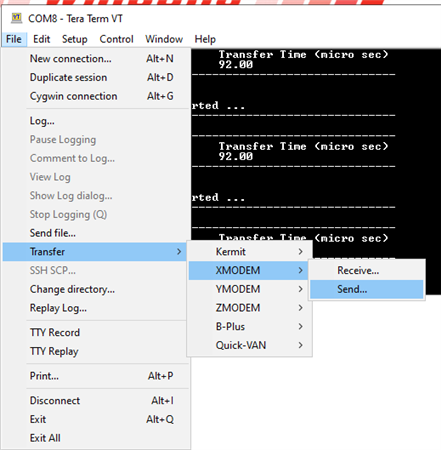Choose Disconnect from File menu
Viewport: 441px width, 450px height.
tap(96, 400)
